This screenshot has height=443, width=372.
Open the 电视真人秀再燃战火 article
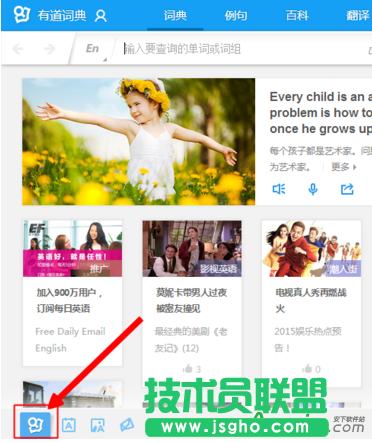[310, 300]
